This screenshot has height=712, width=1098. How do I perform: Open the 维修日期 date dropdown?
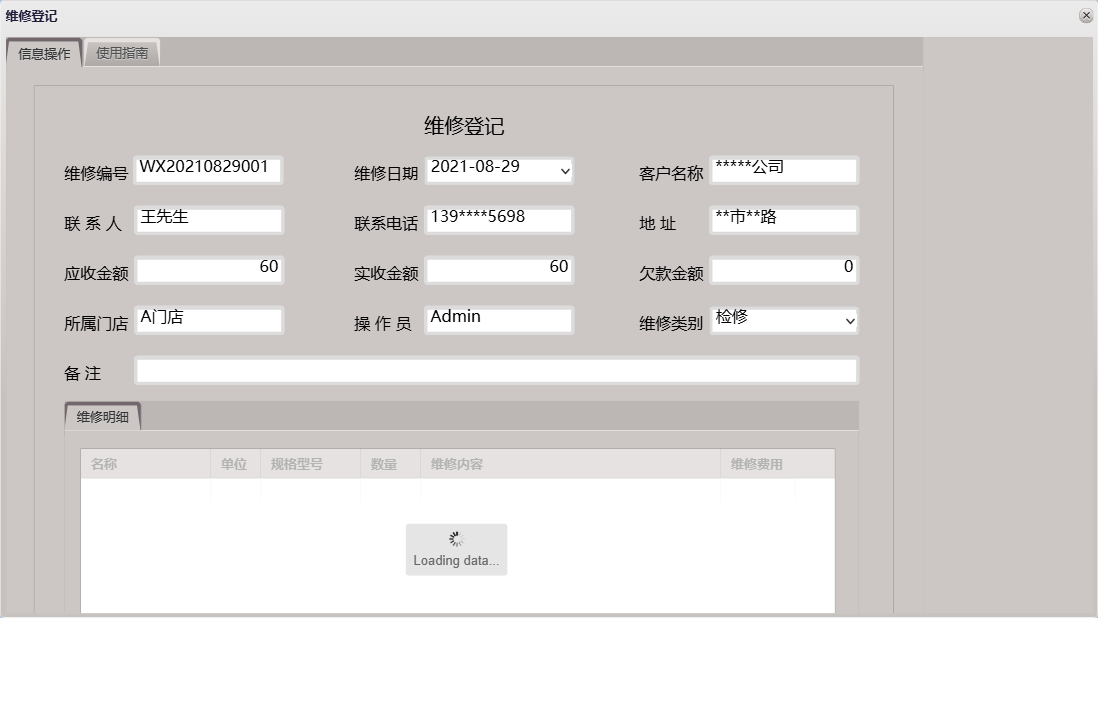coord(563,170)
